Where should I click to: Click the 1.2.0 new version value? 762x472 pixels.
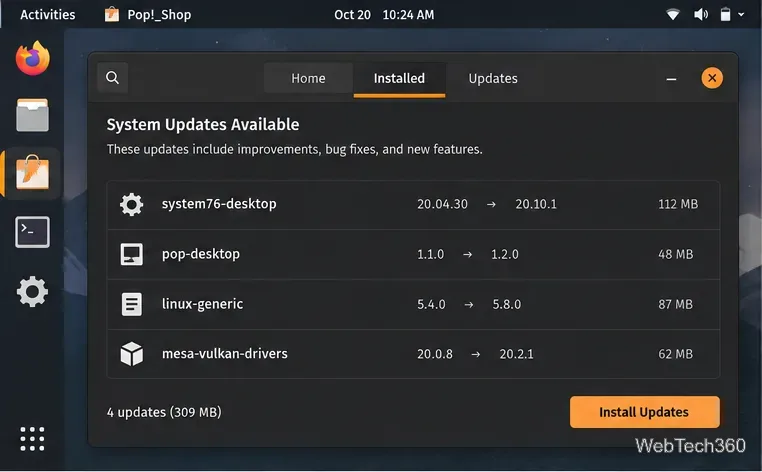pos(504,254)
